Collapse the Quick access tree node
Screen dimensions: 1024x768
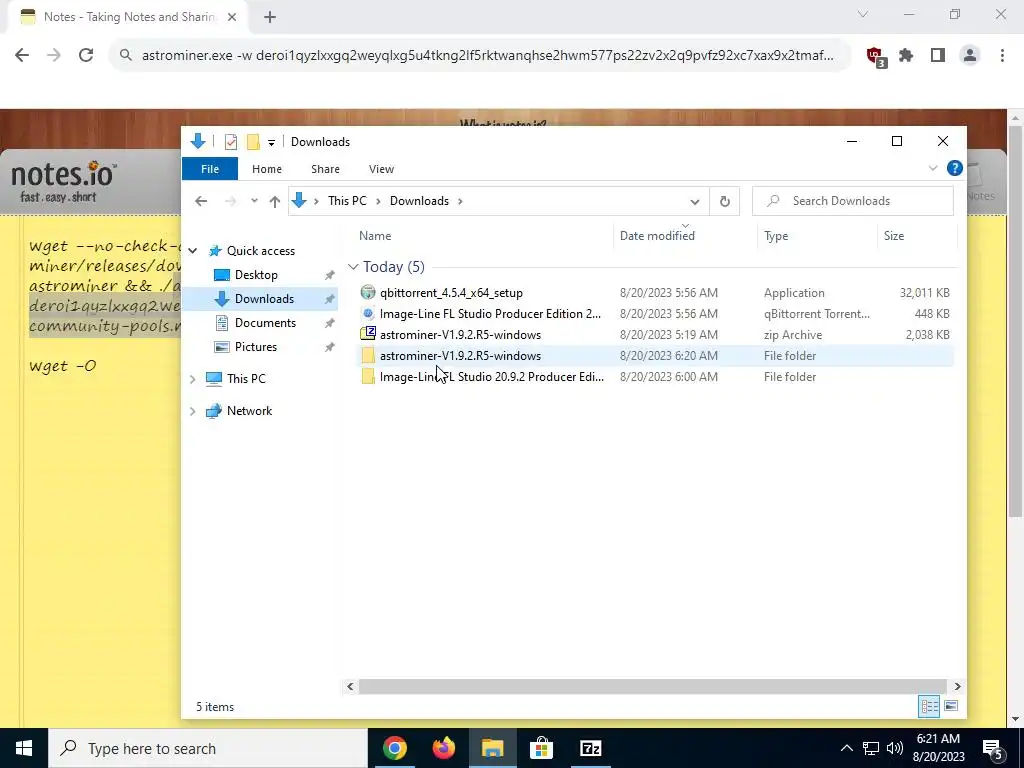pyautogui.click(x=193, y=251)
